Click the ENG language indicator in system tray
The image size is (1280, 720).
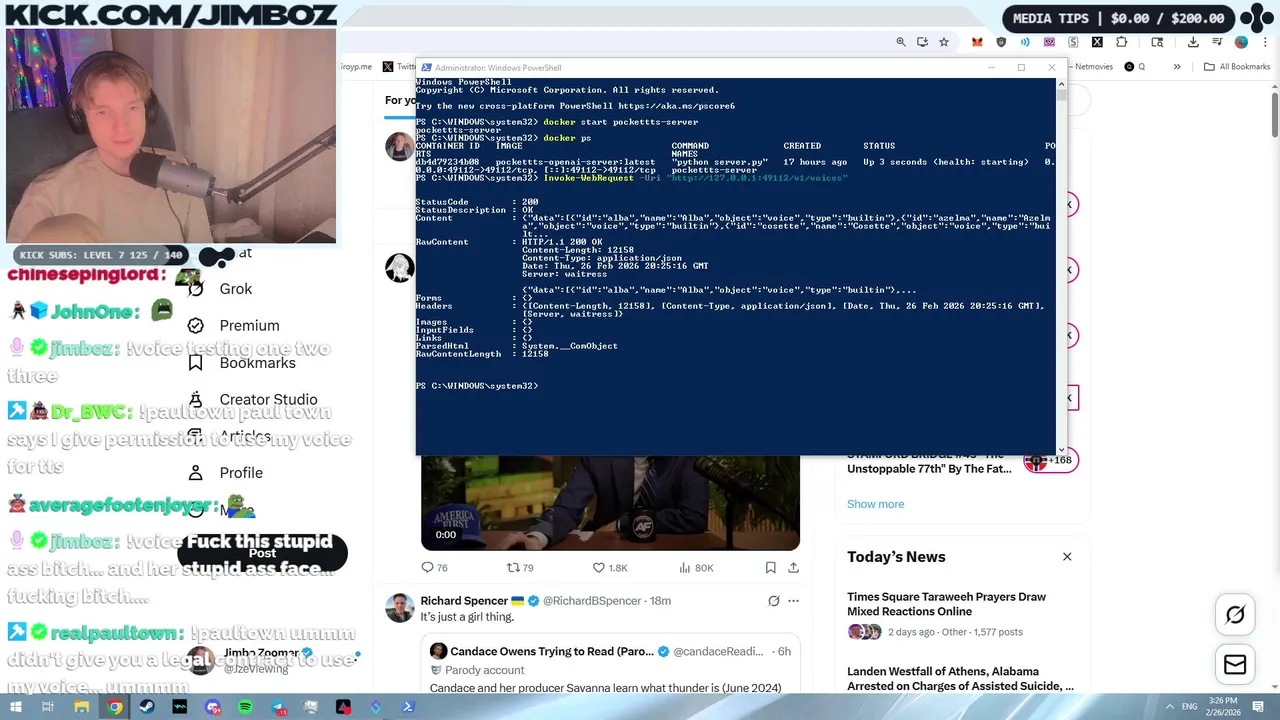pyautogui.click(x=1190, y=707)
